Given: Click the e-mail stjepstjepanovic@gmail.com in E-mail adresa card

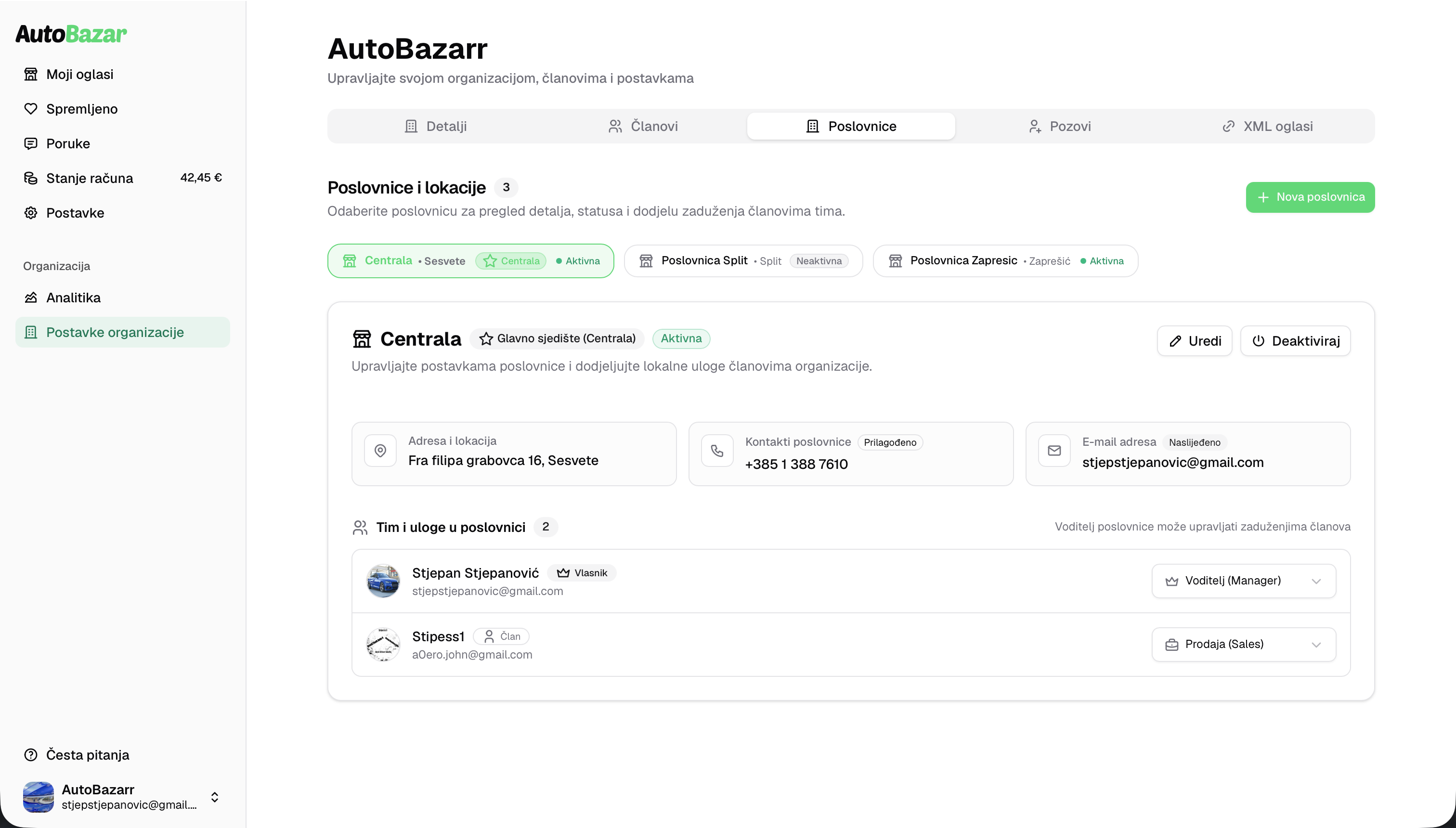Looking at the screenshot, I should 1173,463.
